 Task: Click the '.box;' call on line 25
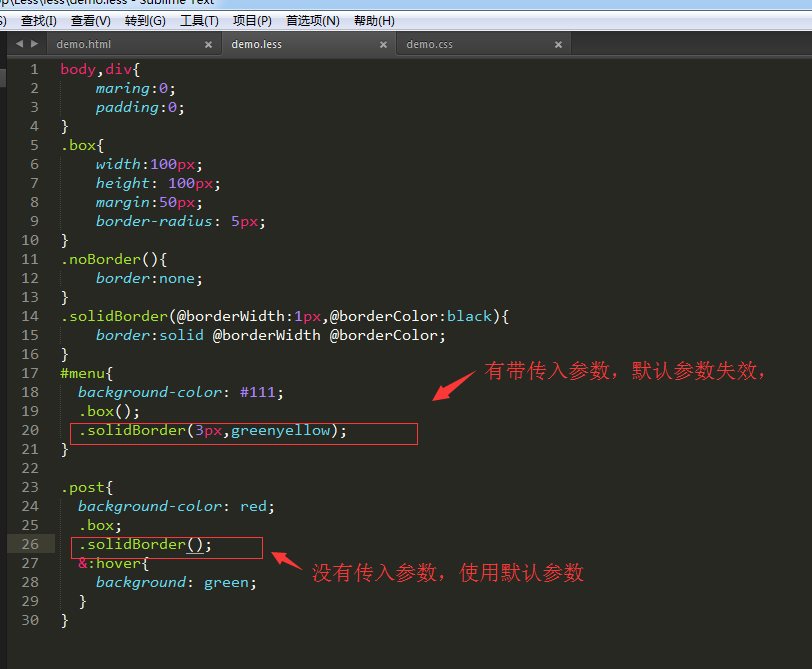click(100, 525)
